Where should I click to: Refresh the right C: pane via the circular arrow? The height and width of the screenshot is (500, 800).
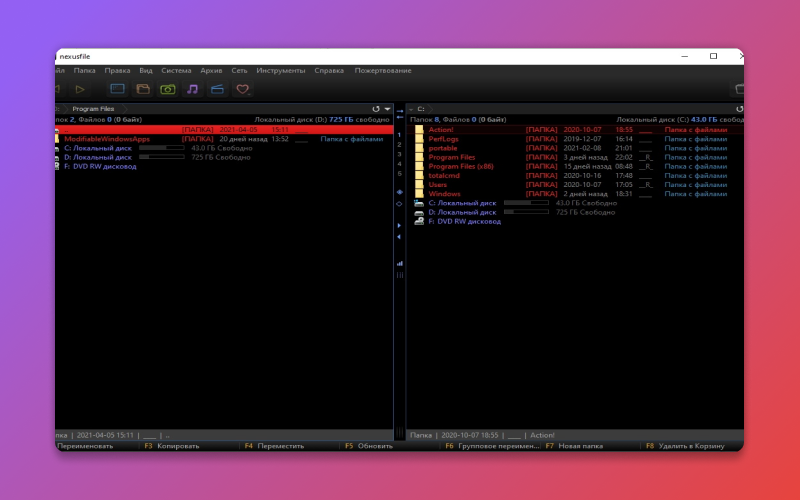tap(739, 109)
